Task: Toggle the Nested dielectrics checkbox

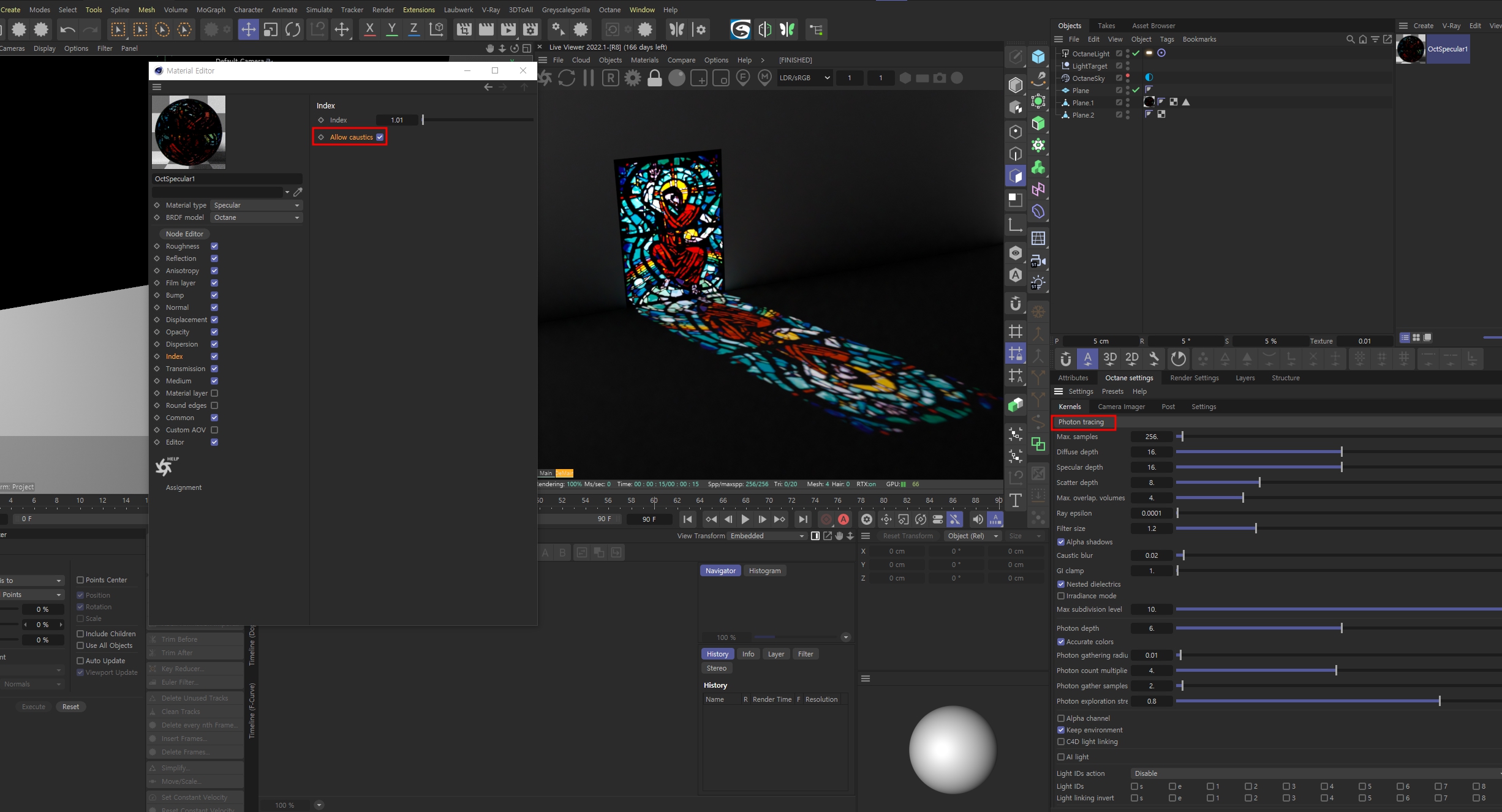Action: pyautogui.click(x=1061, y=584)
